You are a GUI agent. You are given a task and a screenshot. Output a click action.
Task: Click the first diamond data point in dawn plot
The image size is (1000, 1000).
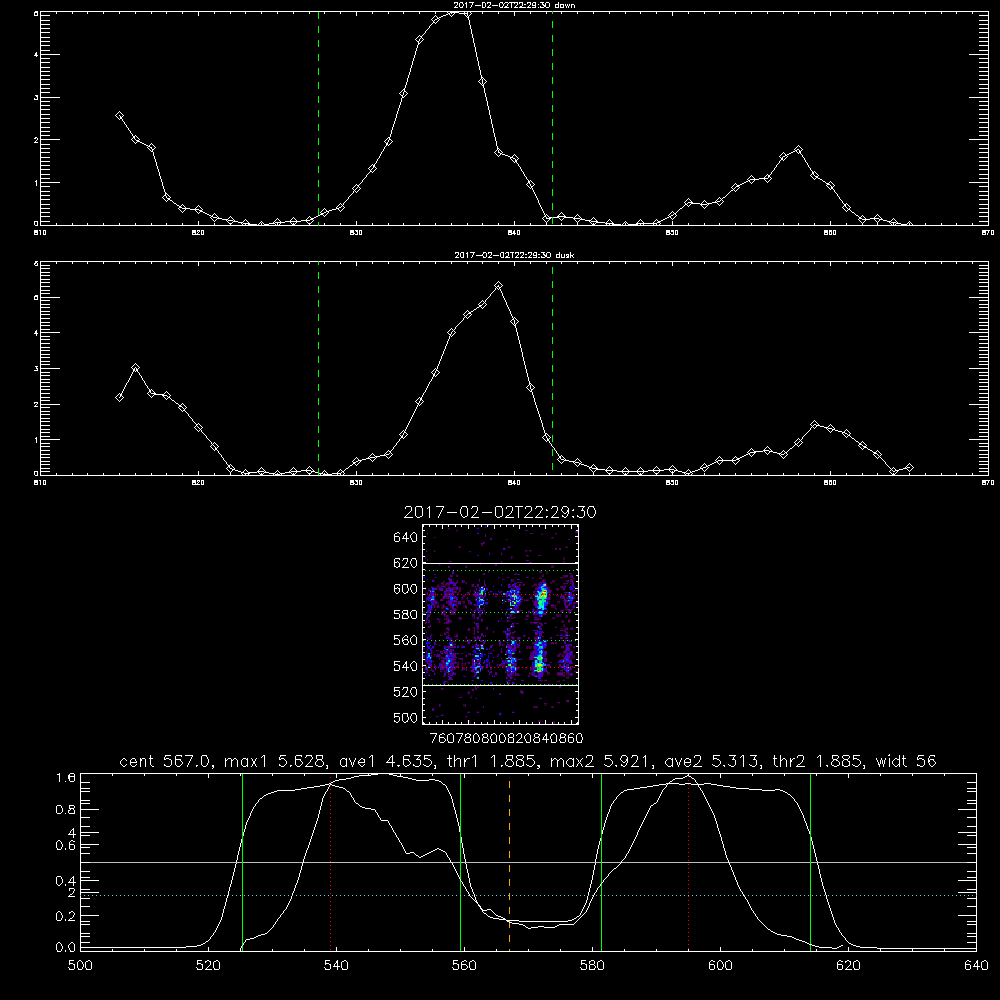click(119, 115)
